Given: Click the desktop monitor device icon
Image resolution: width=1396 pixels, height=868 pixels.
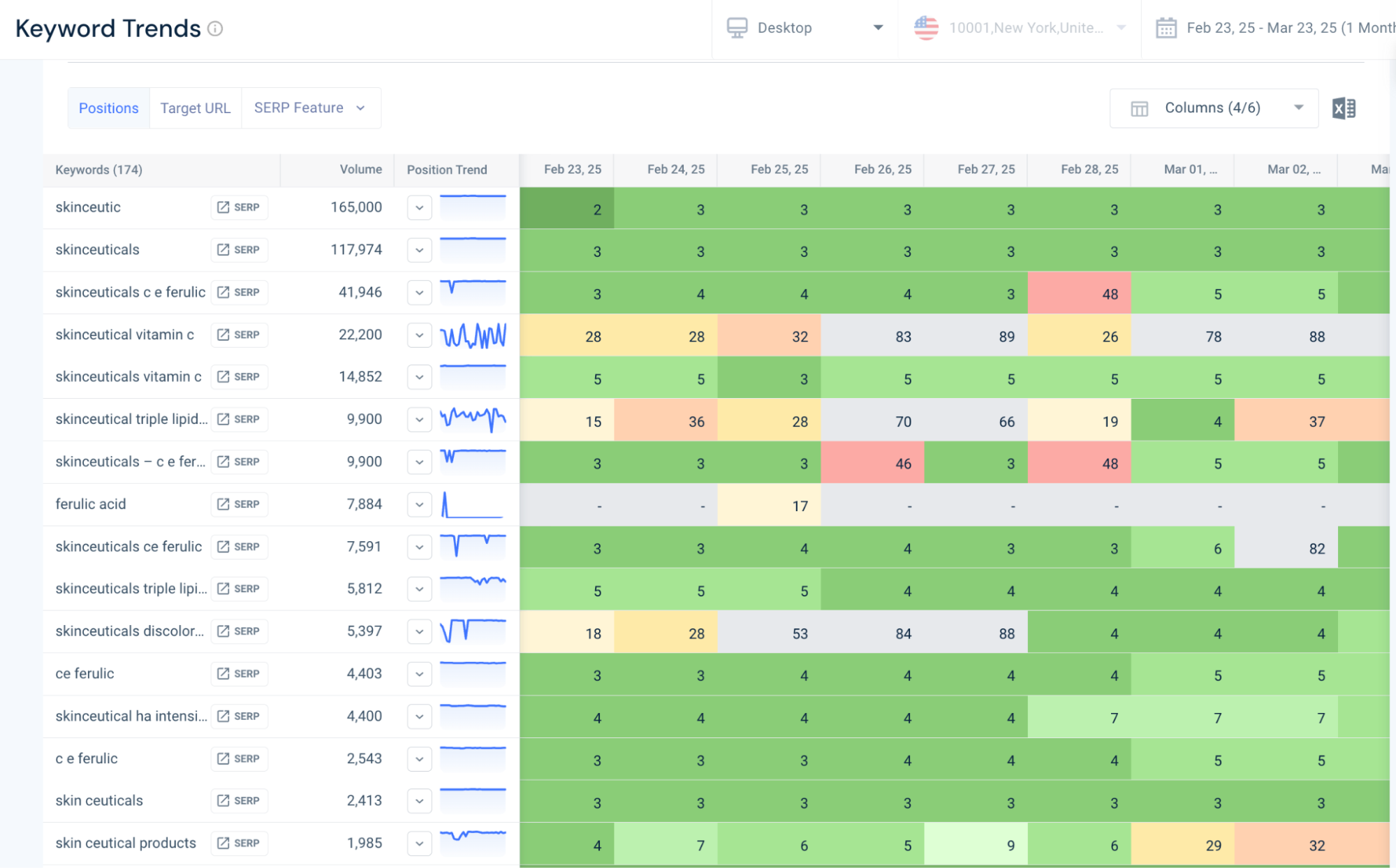Looking at the screenshot, I should point(737,28).
